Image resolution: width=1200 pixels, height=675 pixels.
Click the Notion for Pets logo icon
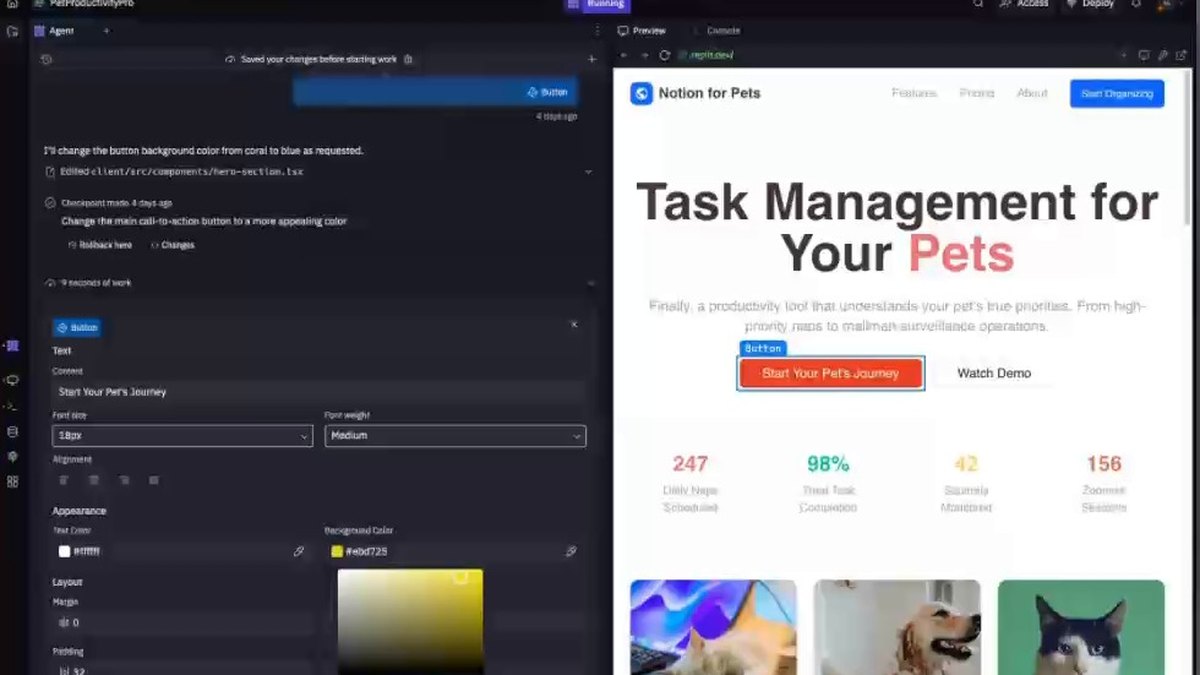pos(641,93)
